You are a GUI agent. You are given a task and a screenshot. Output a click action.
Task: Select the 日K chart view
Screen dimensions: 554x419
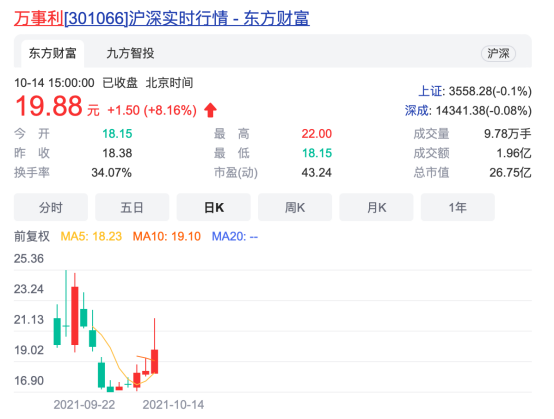click(x=214, y=207)
